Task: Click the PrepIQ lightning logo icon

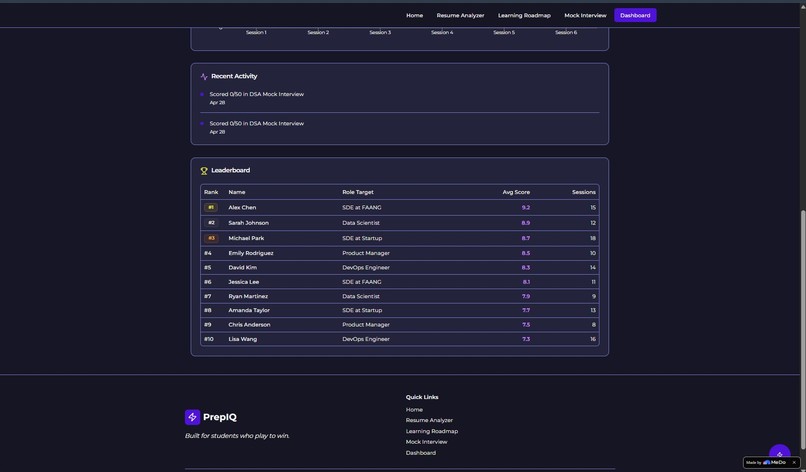Action: coord(192,417)
